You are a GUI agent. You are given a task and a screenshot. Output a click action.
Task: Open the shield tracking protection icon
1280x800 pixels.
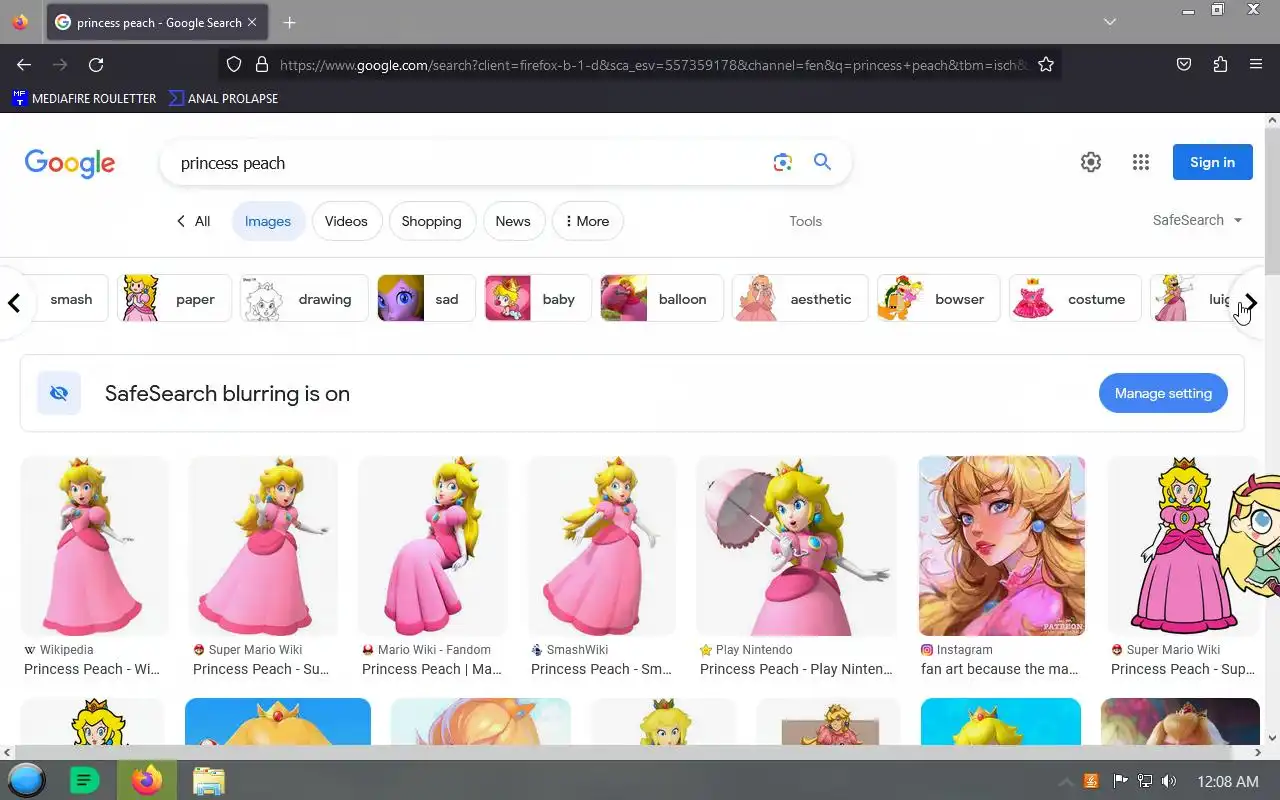pos(234,65)
